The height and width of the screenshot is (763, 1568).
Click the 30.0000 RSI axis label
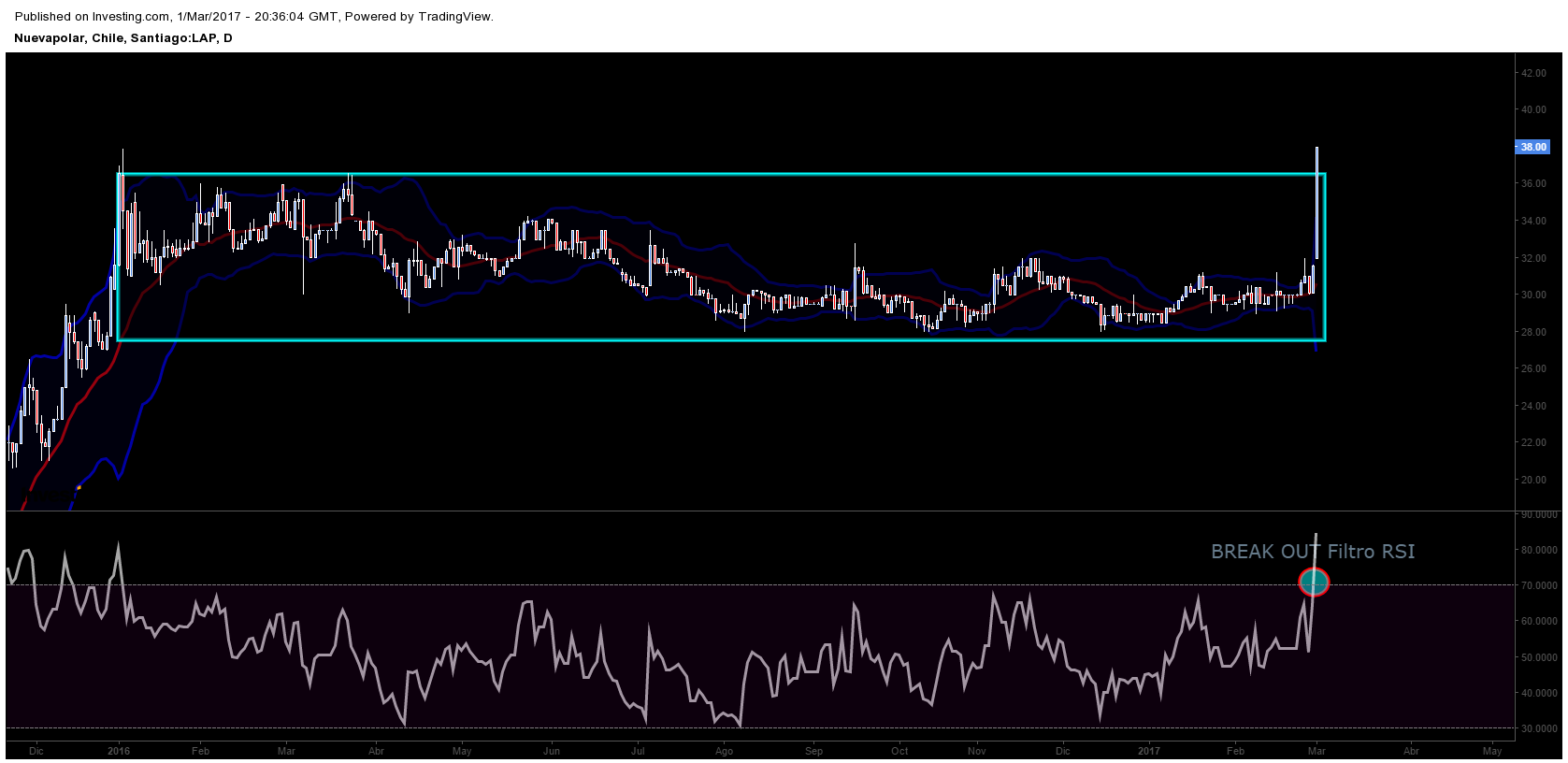coord(1539,728)
